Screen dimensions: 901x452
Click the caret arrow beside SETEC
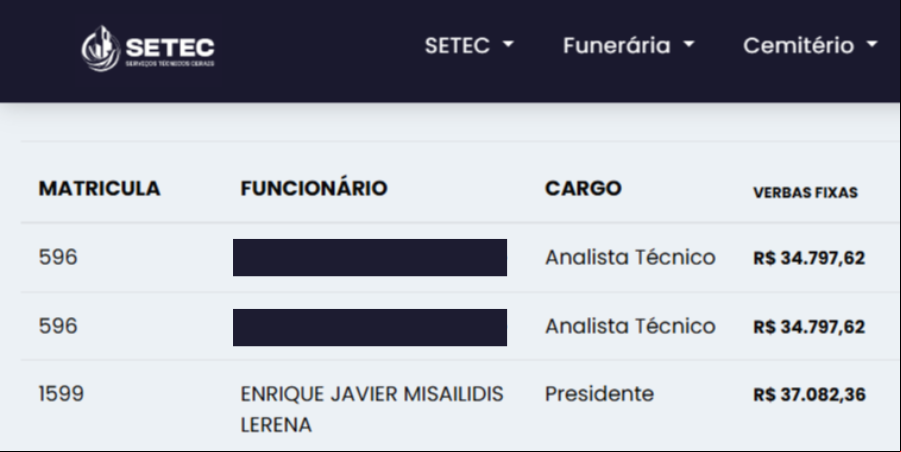click(508, 44)
